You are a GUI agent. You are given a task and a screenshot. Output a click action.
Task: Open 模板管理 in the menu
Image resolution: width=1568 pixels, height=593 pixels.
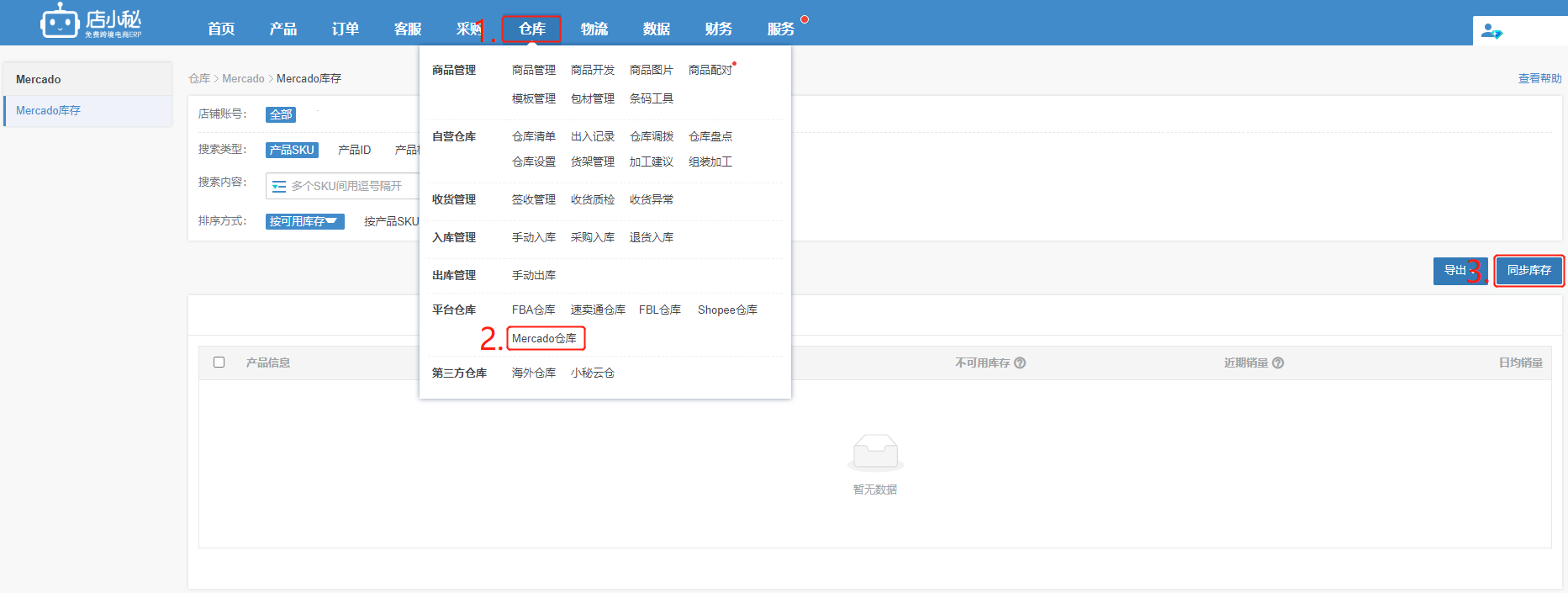tap(534, 98)
